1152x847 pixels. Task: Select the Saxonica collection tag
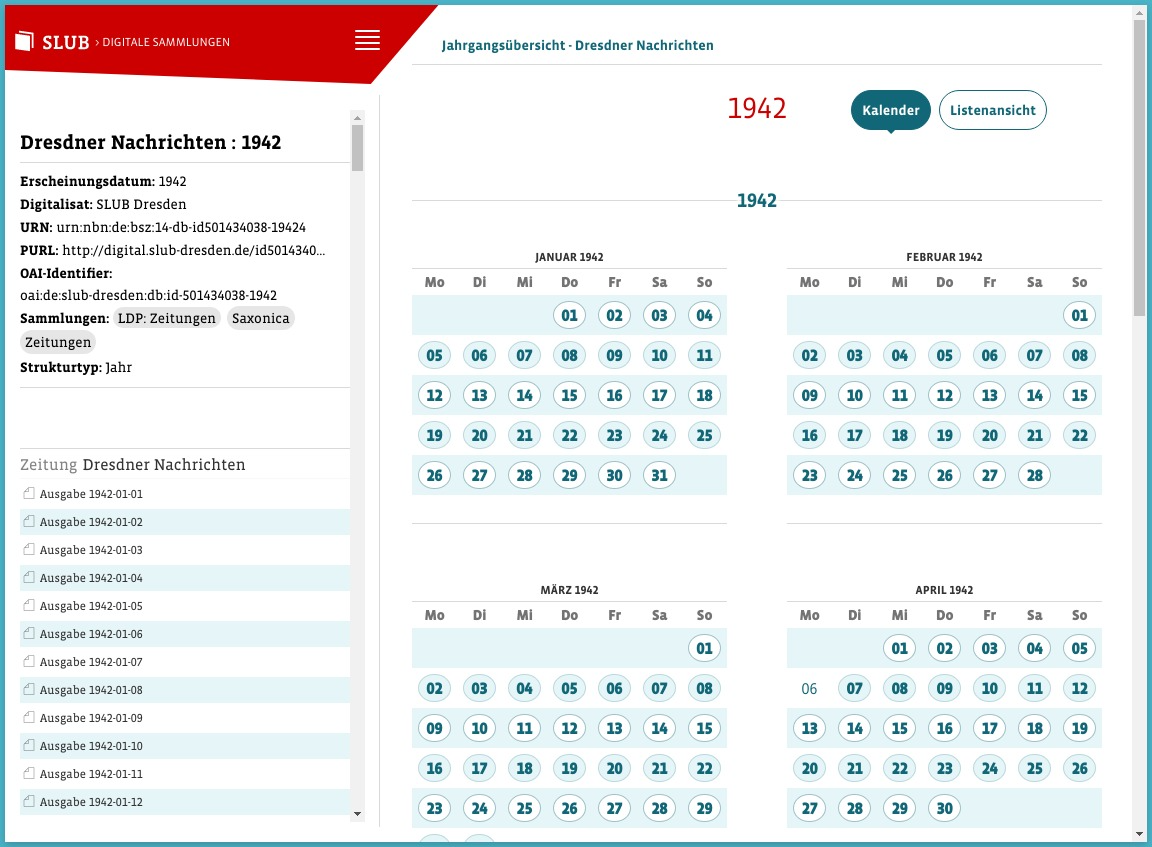pyautogui.click(x=260, y=318)
